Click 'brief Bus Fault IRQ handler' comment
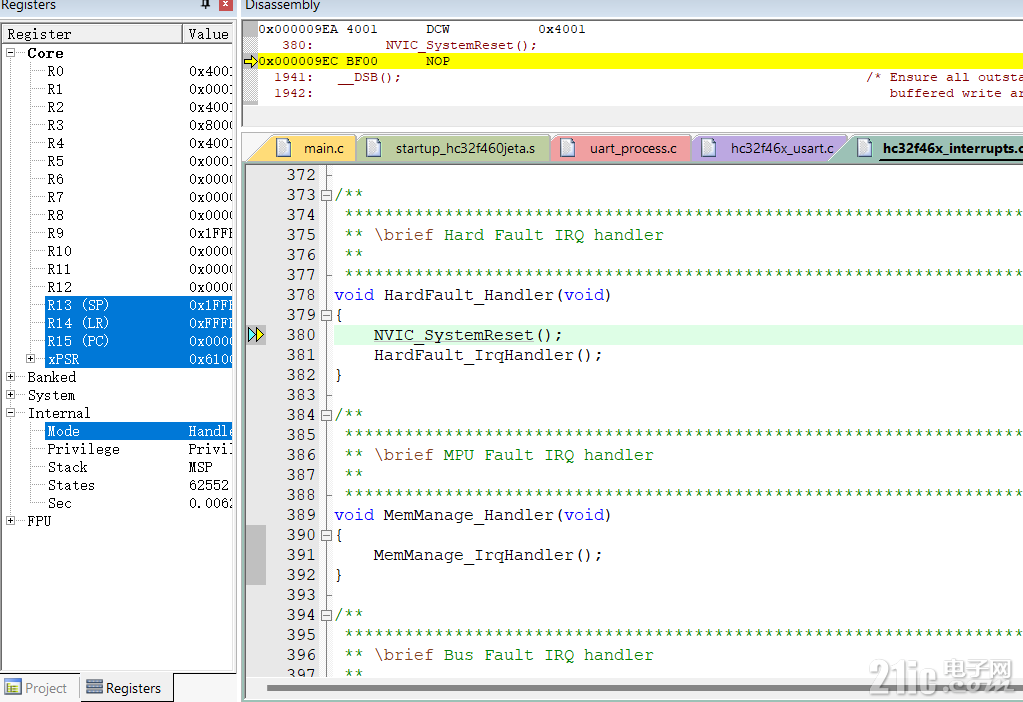Screen dimensions: 1023x702 tap(513, 655)
